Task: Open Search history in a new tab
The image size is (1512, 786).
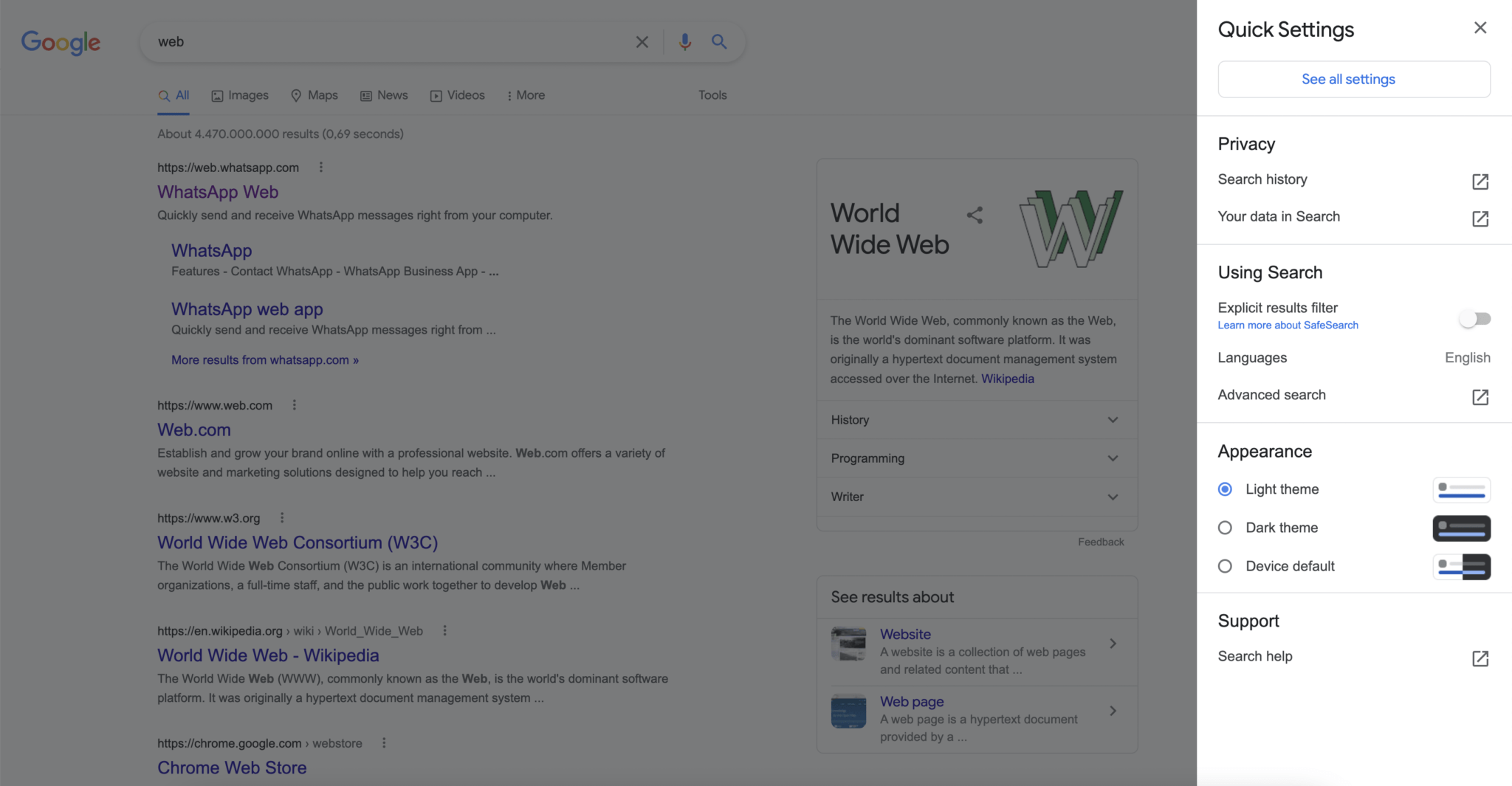Action: [1479, 182]
